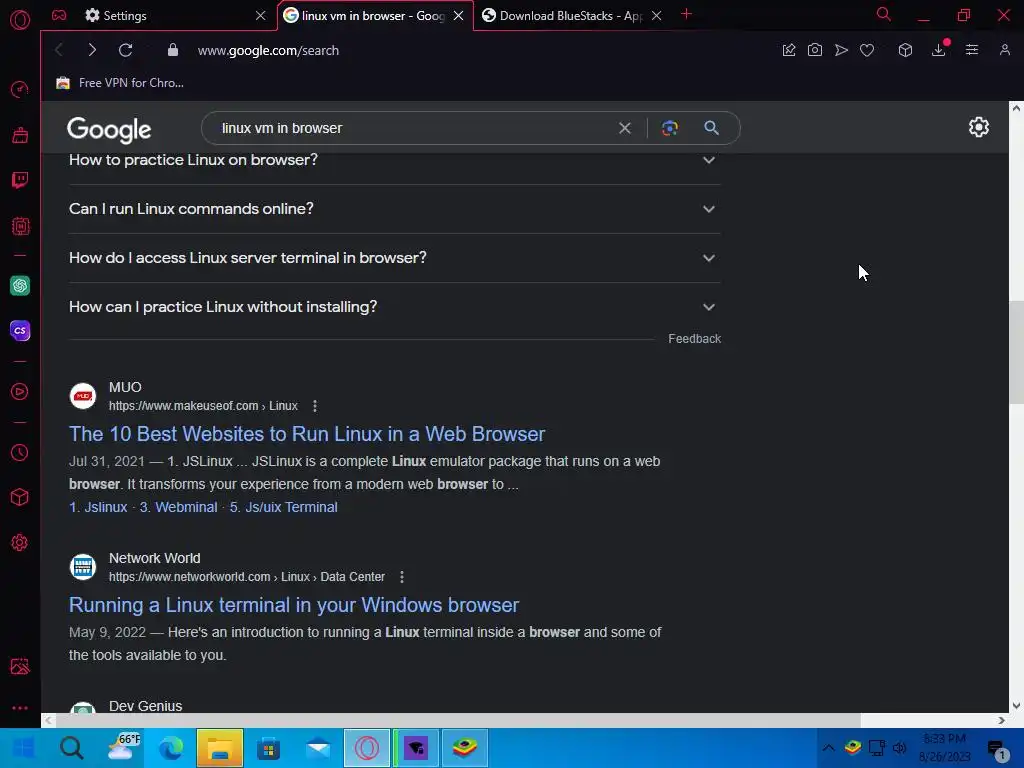The image size is (1024, 768).
Task: Open ChatGPT sidebar panel
Action: (20, 285)
